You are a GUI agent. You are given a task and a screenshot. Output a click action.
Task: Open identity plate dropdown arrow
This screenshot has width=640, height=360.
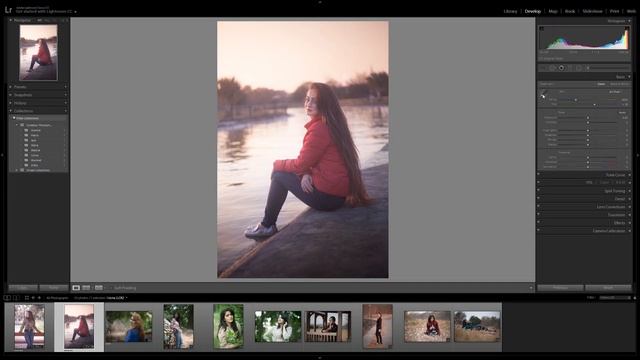pos(76,12)
